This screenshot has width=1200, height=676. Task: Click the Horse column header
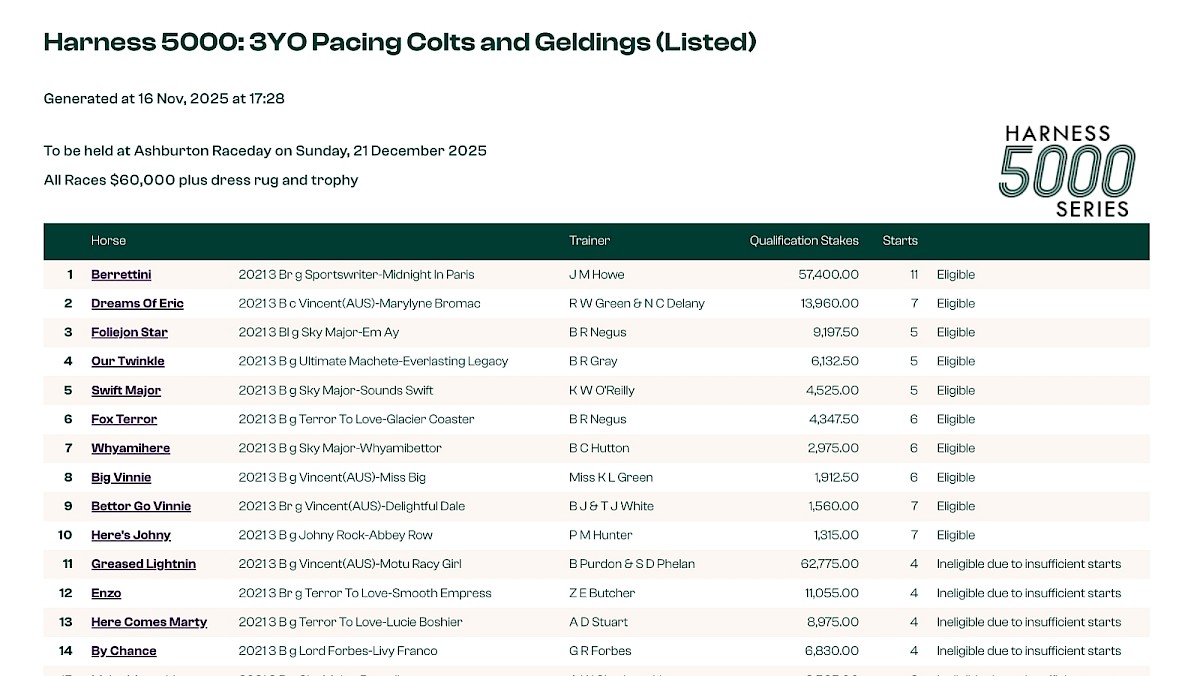(108, 241)
